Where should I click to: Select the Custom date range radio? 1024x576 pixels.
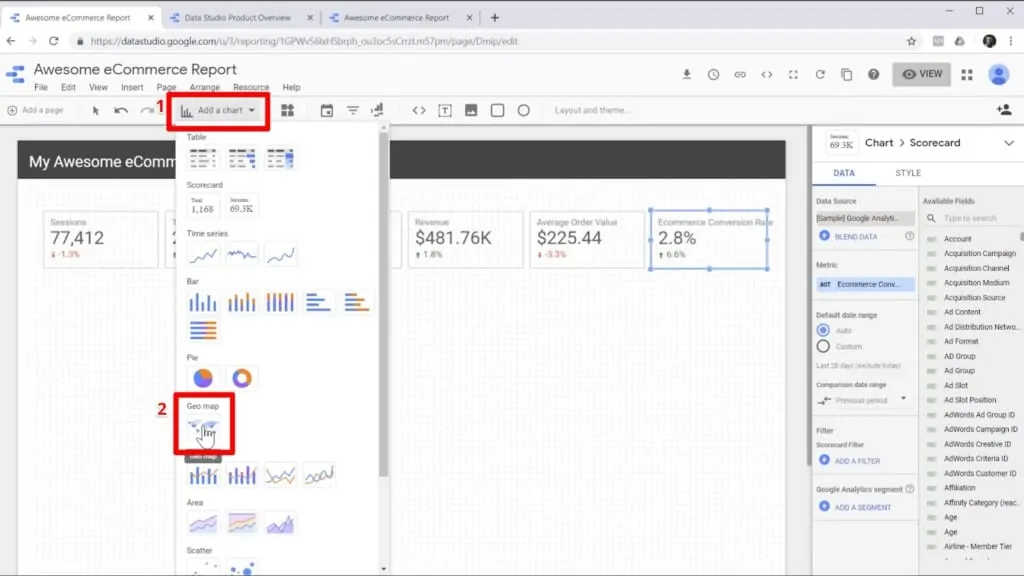[823, 346]
